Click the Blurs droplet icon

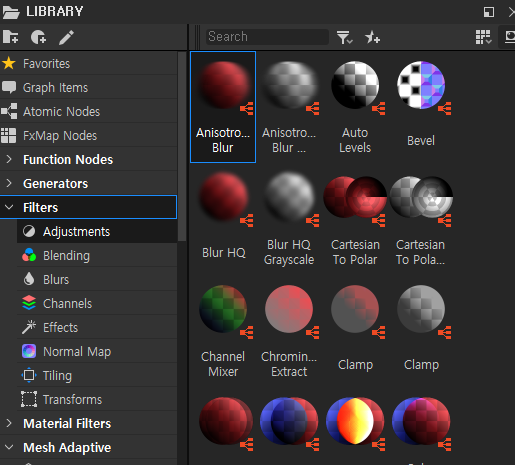[x=29, y=279]
